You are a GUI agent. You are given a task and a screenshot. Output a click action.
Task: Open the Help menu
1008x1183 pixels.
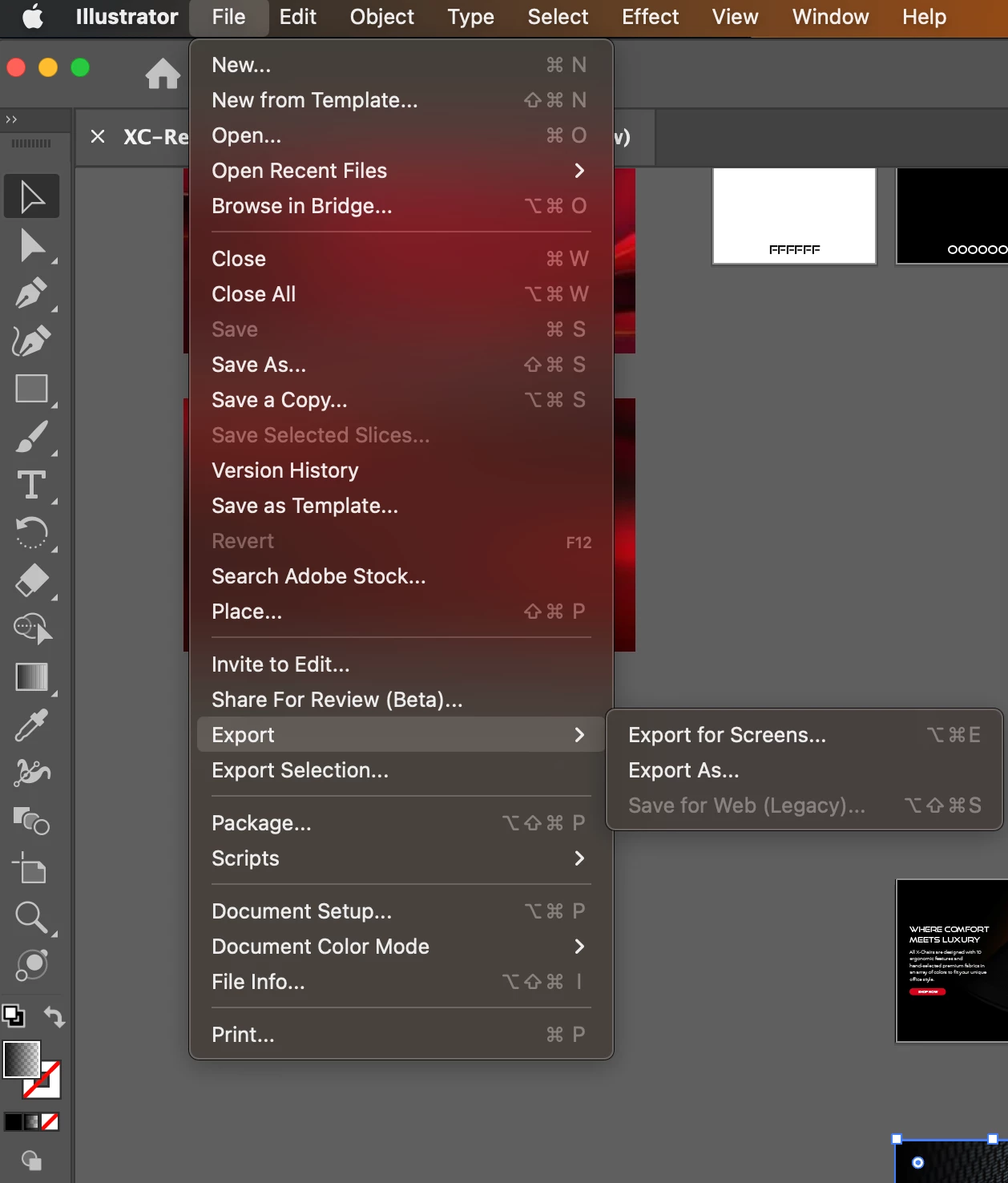(924, 17)
